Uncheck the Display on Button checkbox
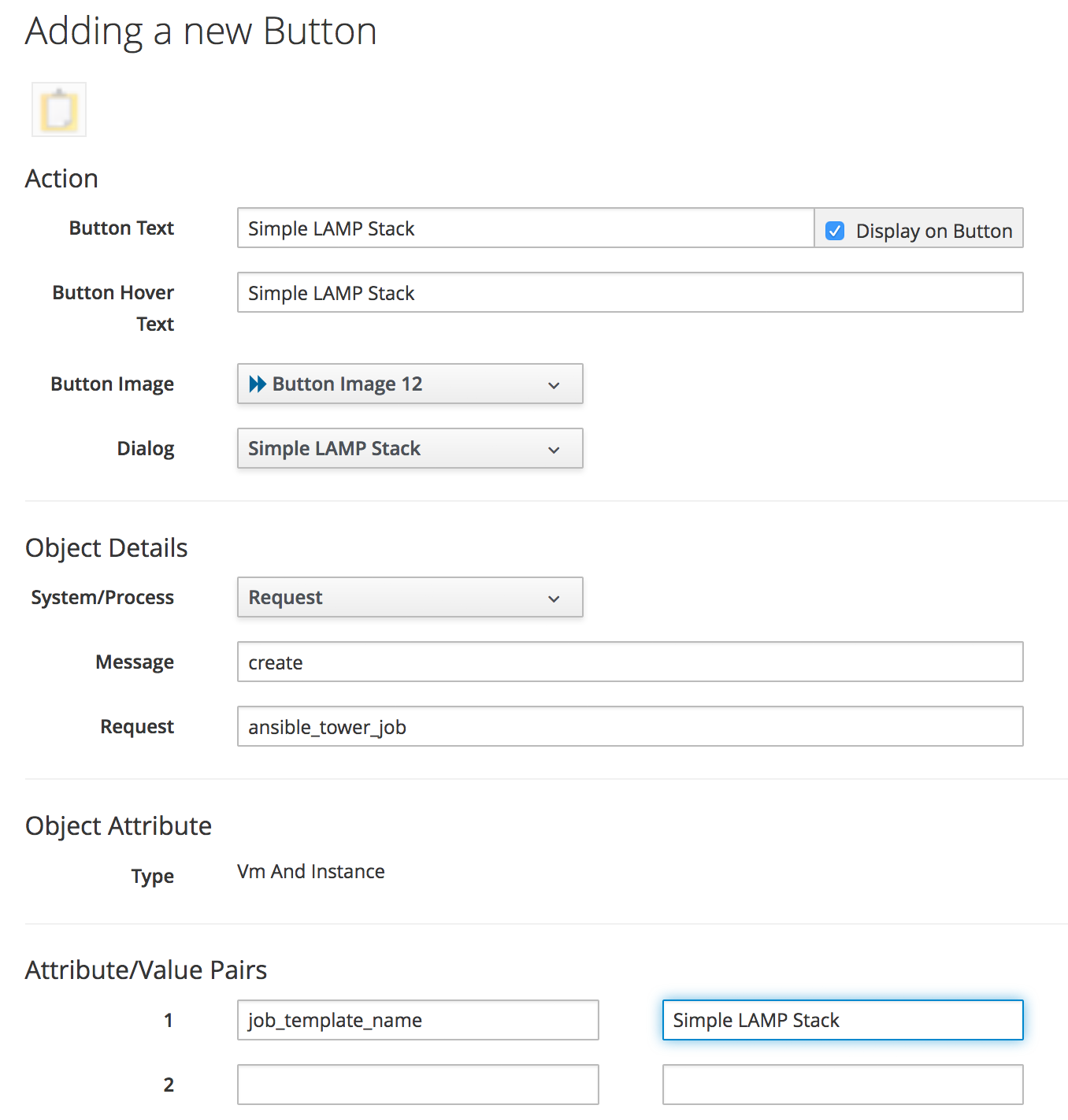Image resolution: width=1068 pixels, height=1120 pixels. [x=835, y=231]
